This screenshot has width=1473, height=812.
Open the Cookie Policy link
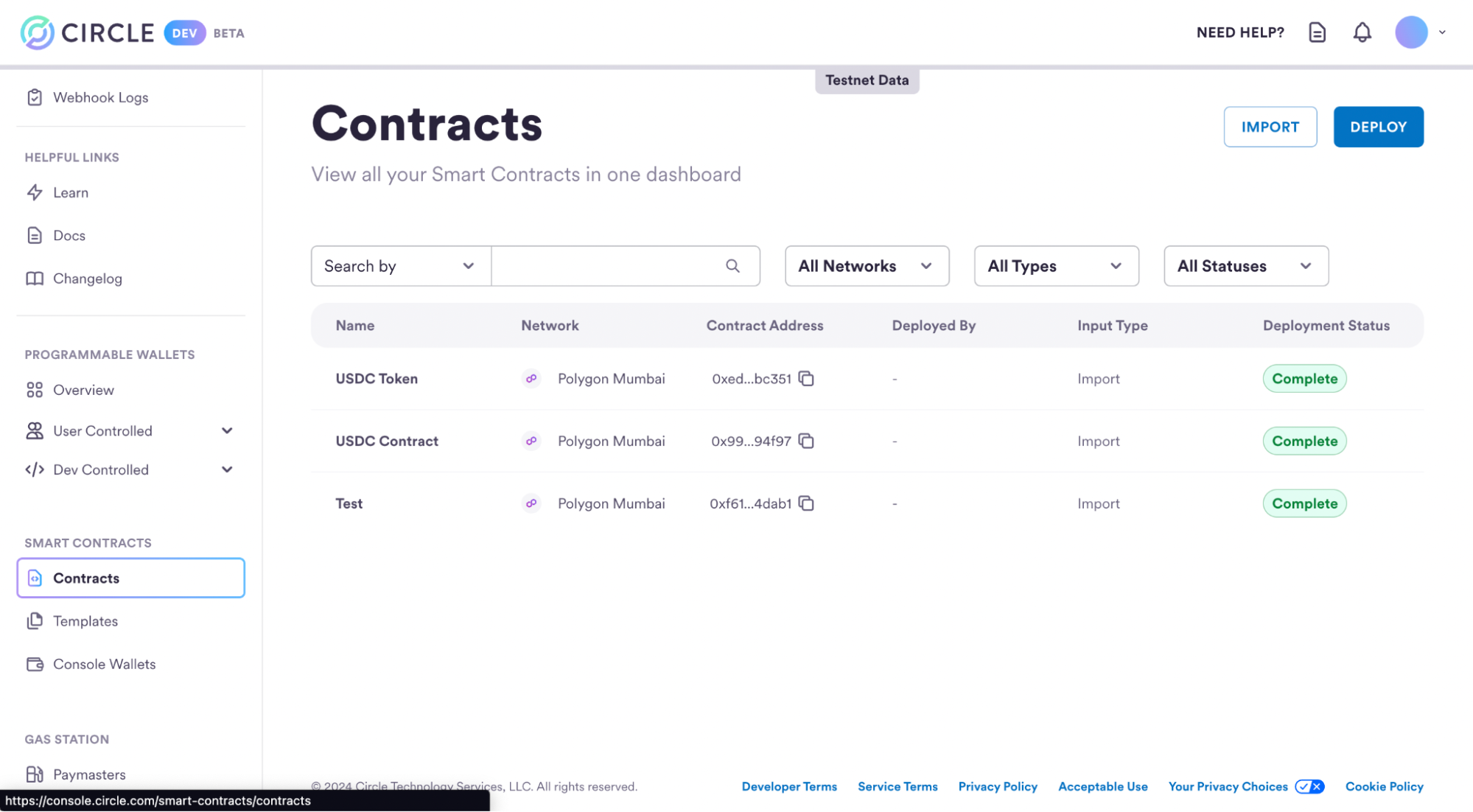coord(1384,786)
